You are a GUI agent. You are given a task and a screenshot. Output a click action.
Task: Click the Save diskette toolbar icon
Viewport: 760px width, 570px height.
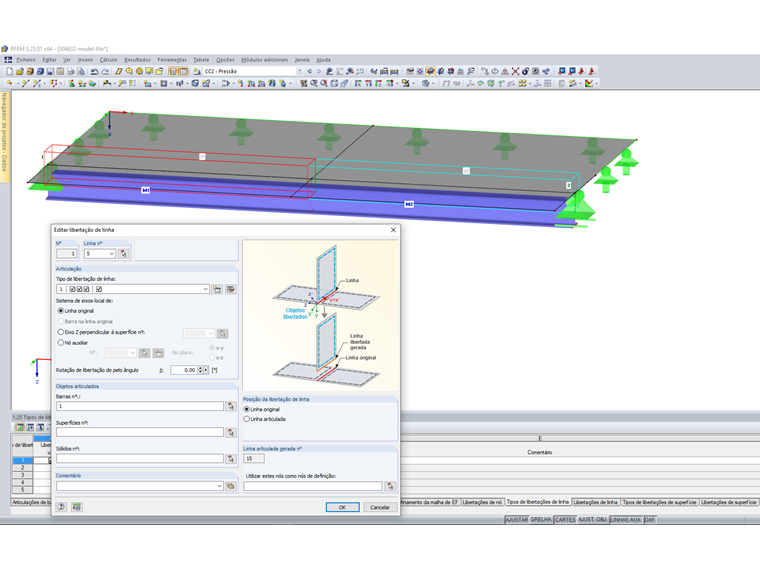[50, 71]
